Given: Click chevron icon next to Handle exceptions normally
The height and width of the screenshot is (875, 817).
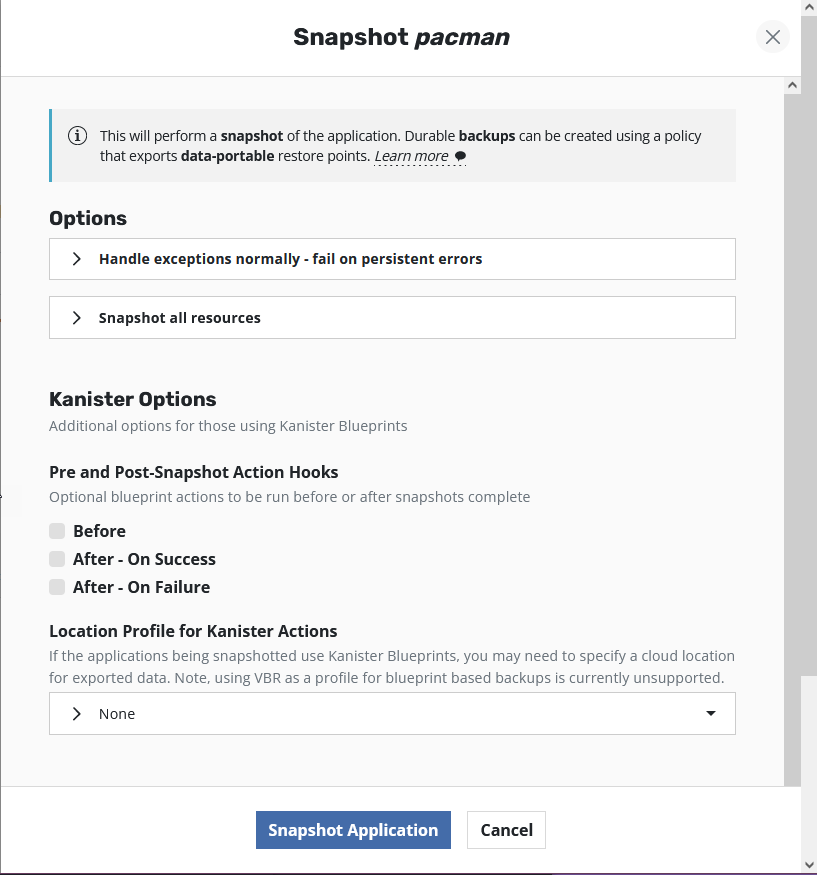Looking at the screenshot, I should 77,259.
